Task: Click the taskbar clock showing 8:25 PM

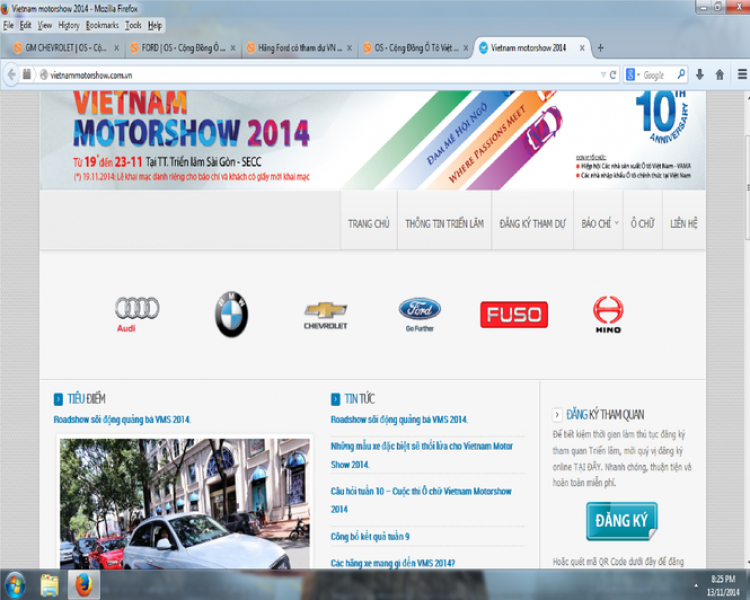Action: [x=723, y=585]
